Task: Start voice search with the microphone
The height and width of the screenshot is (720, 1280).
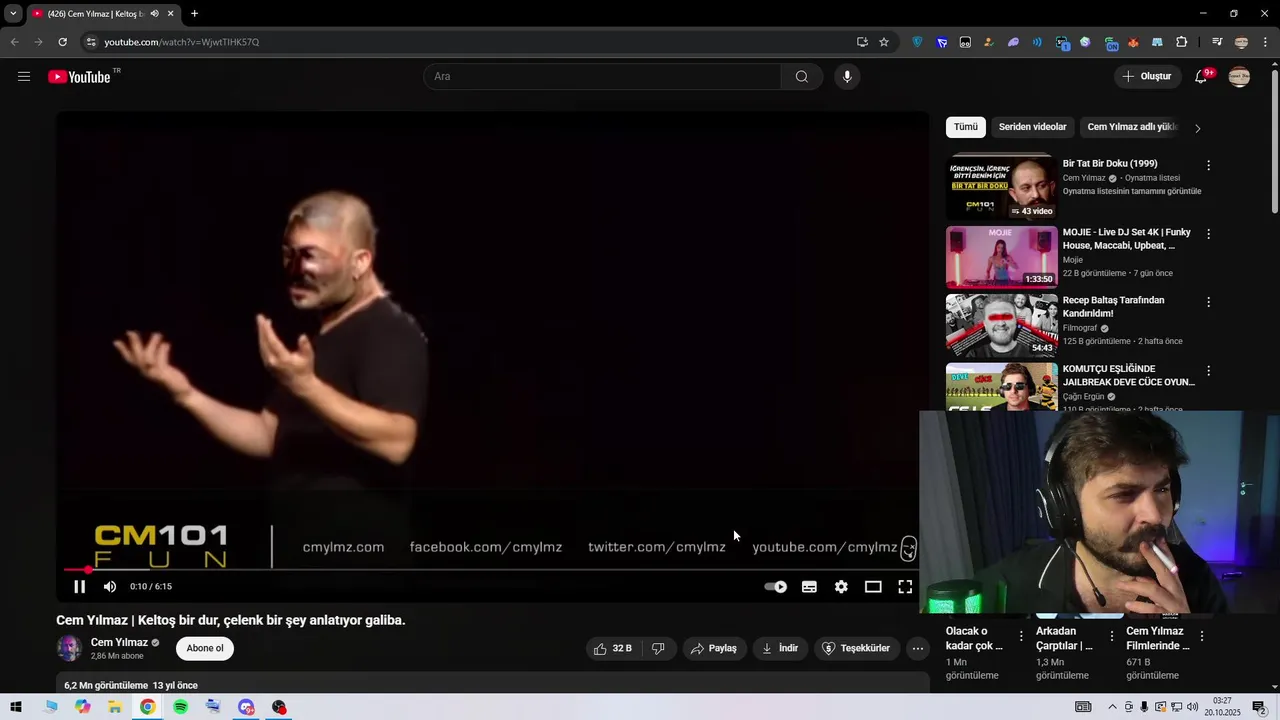Action: [847, 77]
